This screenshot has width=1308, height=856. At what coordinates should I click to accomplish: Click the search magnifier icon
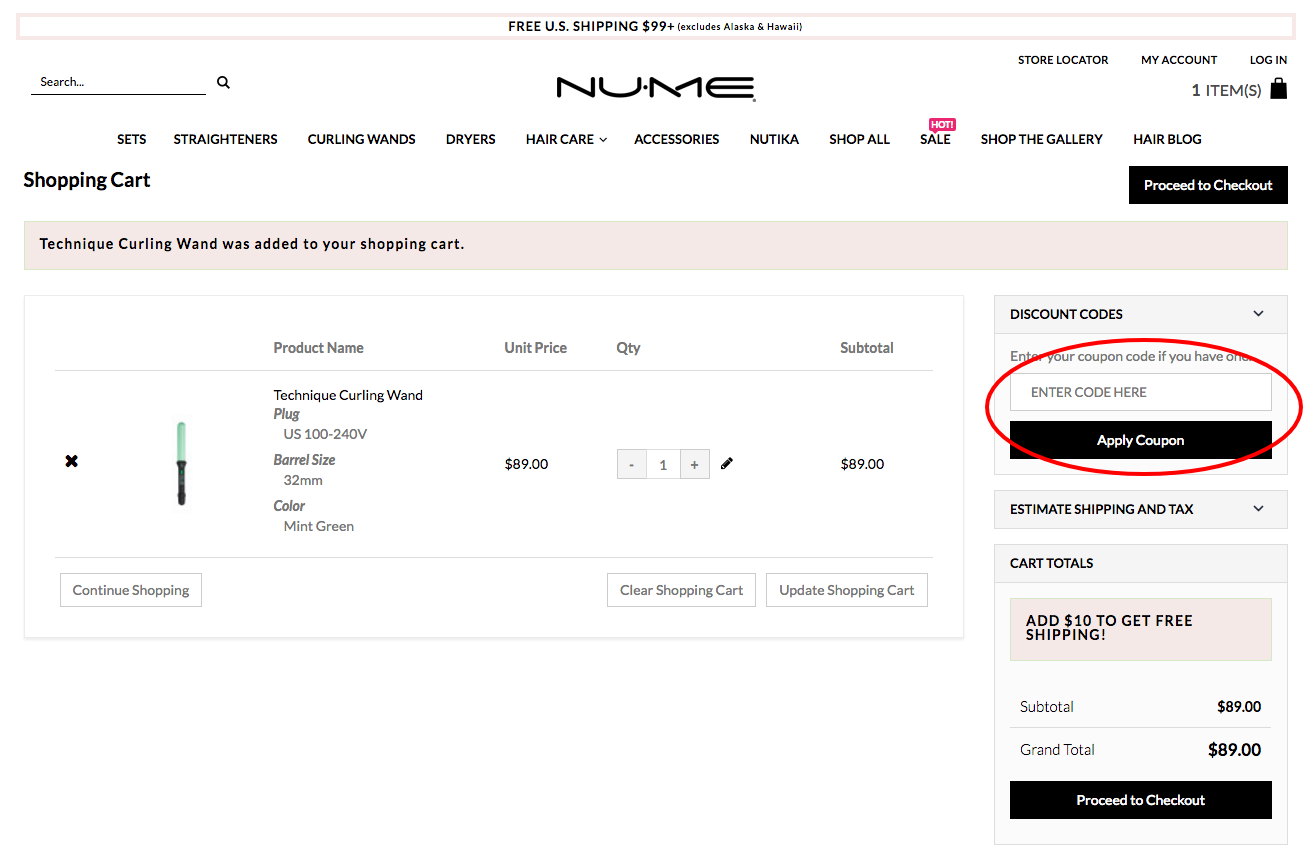223,82
